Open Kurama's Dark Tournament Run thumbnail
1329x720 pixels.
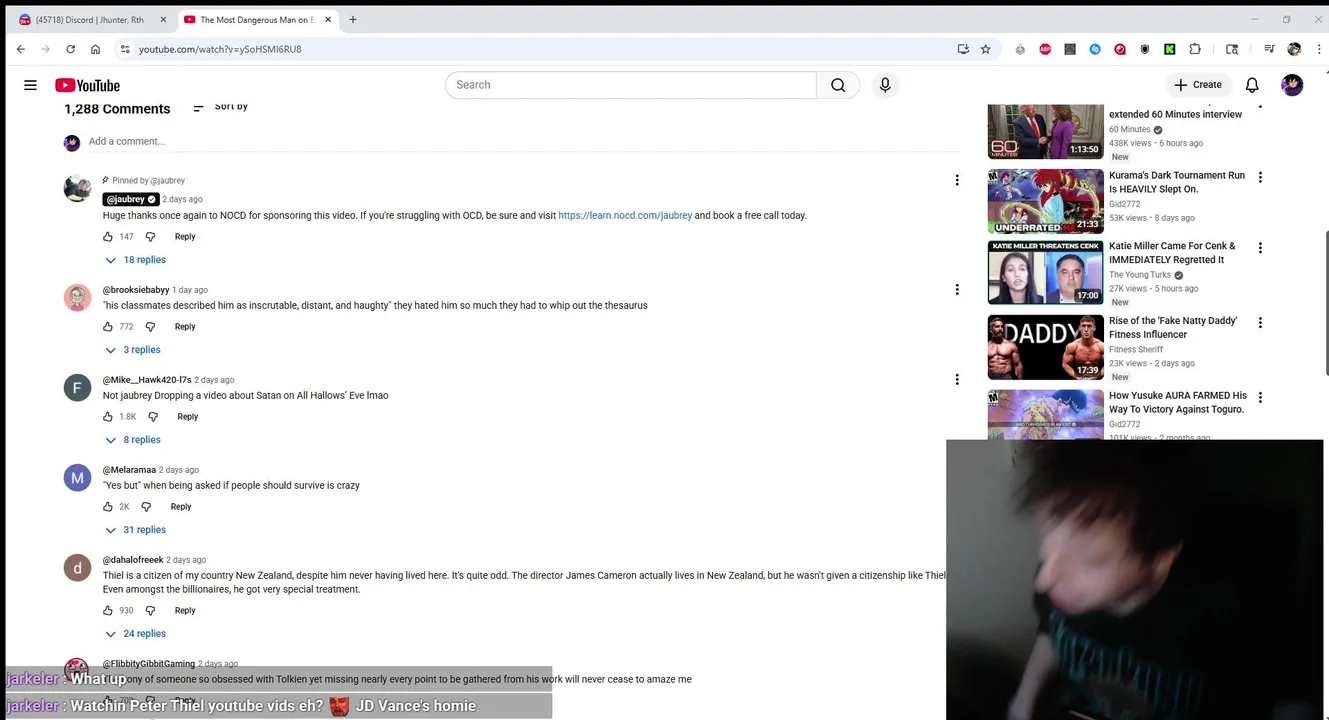pos(1046,202)
